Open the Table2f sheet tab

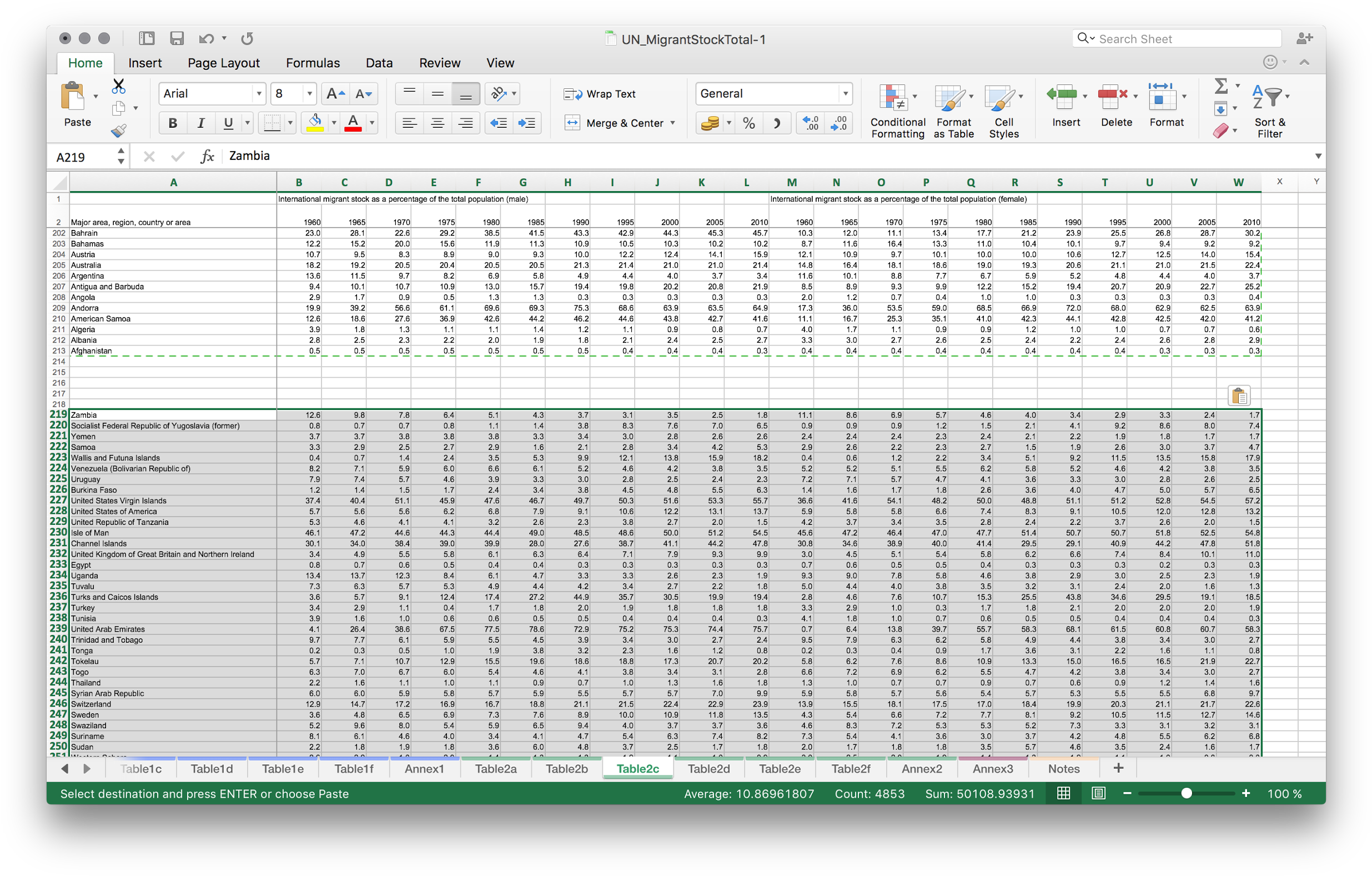(851, 768)
